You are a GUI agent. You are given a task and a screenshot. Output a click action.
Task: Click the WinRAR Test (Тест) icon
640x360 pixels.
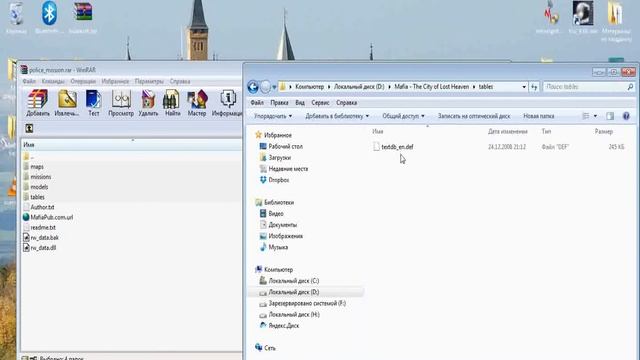pos(94,99)
